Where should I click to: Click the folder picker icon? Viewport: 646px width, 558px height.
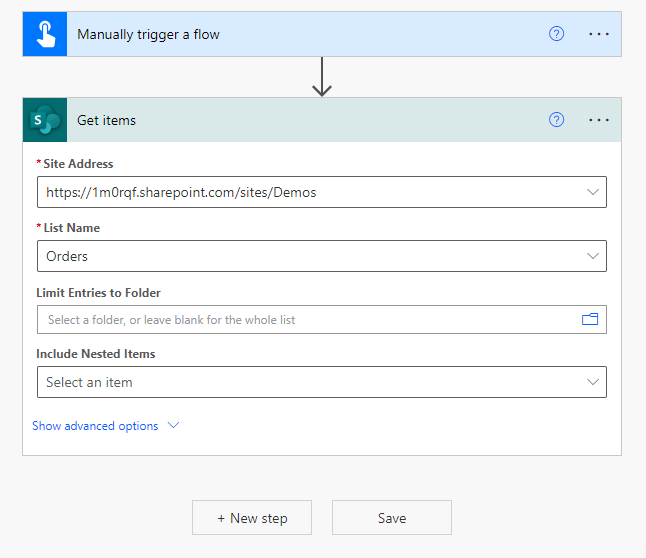(590, 320)
